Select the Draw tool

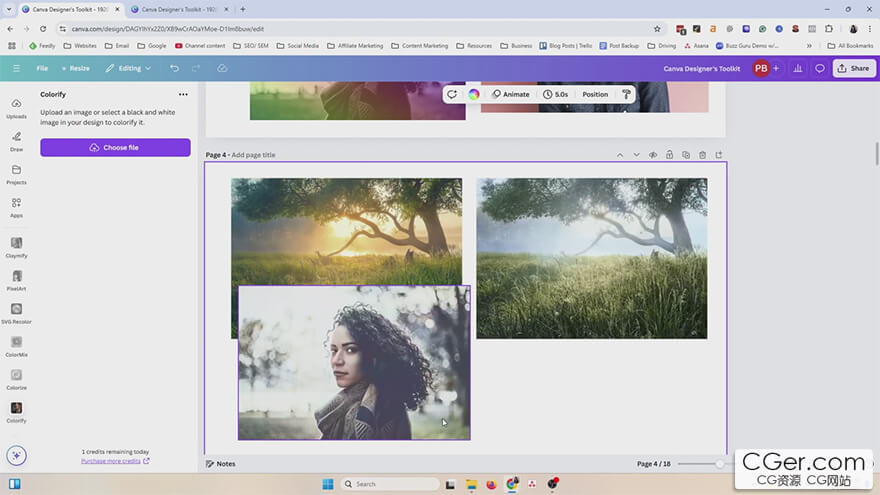click(16, 140)
